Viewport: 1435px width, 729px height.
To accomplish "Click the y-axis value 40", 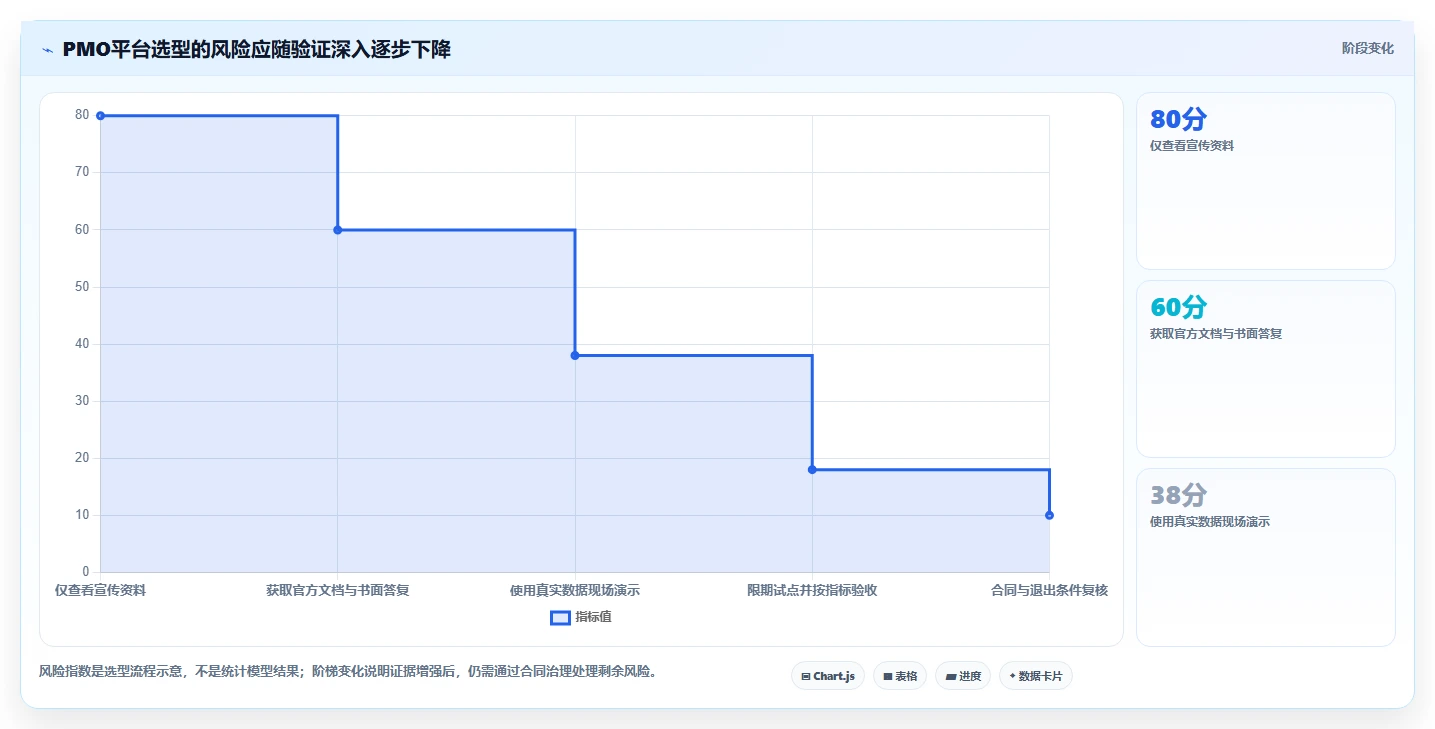I will [x=82, y=343].
